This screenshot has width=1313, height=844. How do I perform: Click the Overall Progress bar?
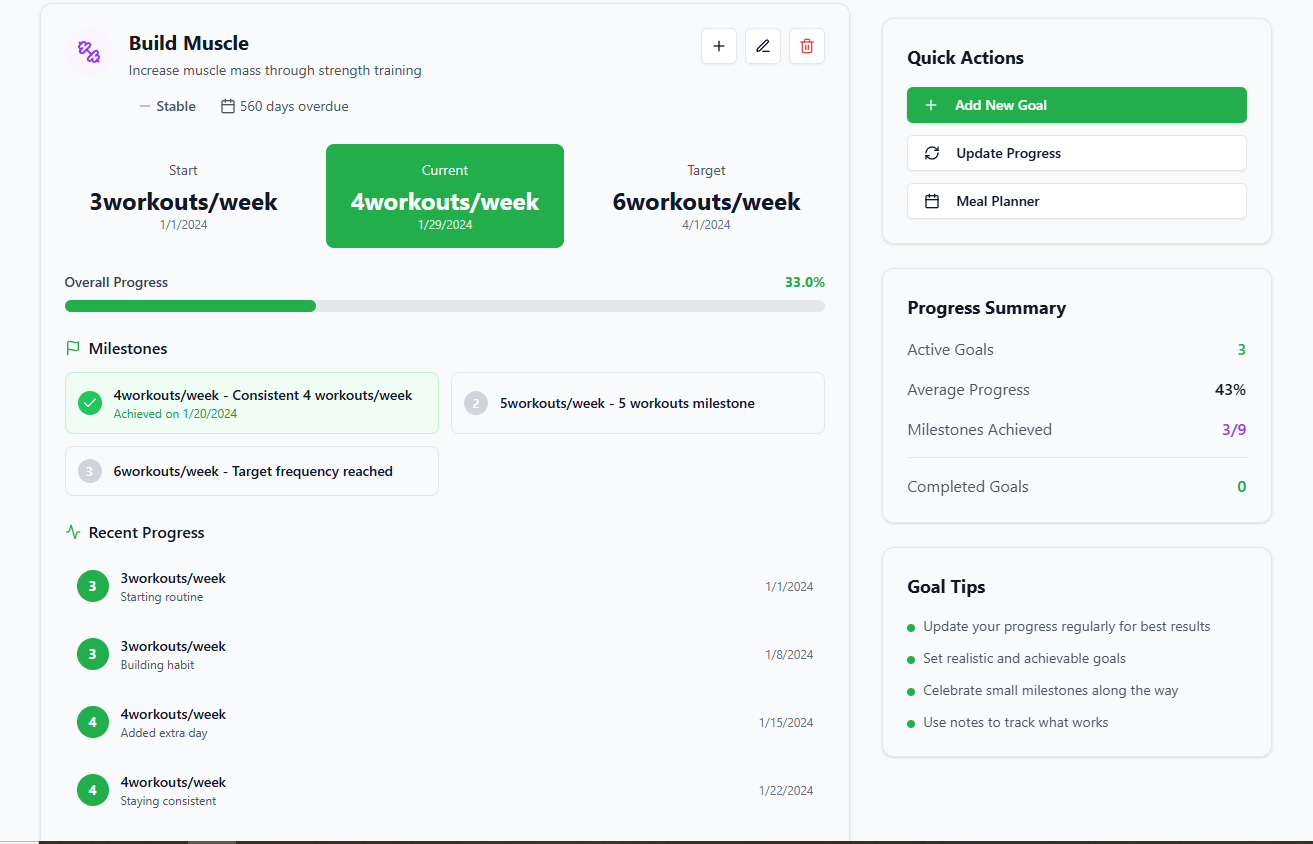click(x=444, y=306)
